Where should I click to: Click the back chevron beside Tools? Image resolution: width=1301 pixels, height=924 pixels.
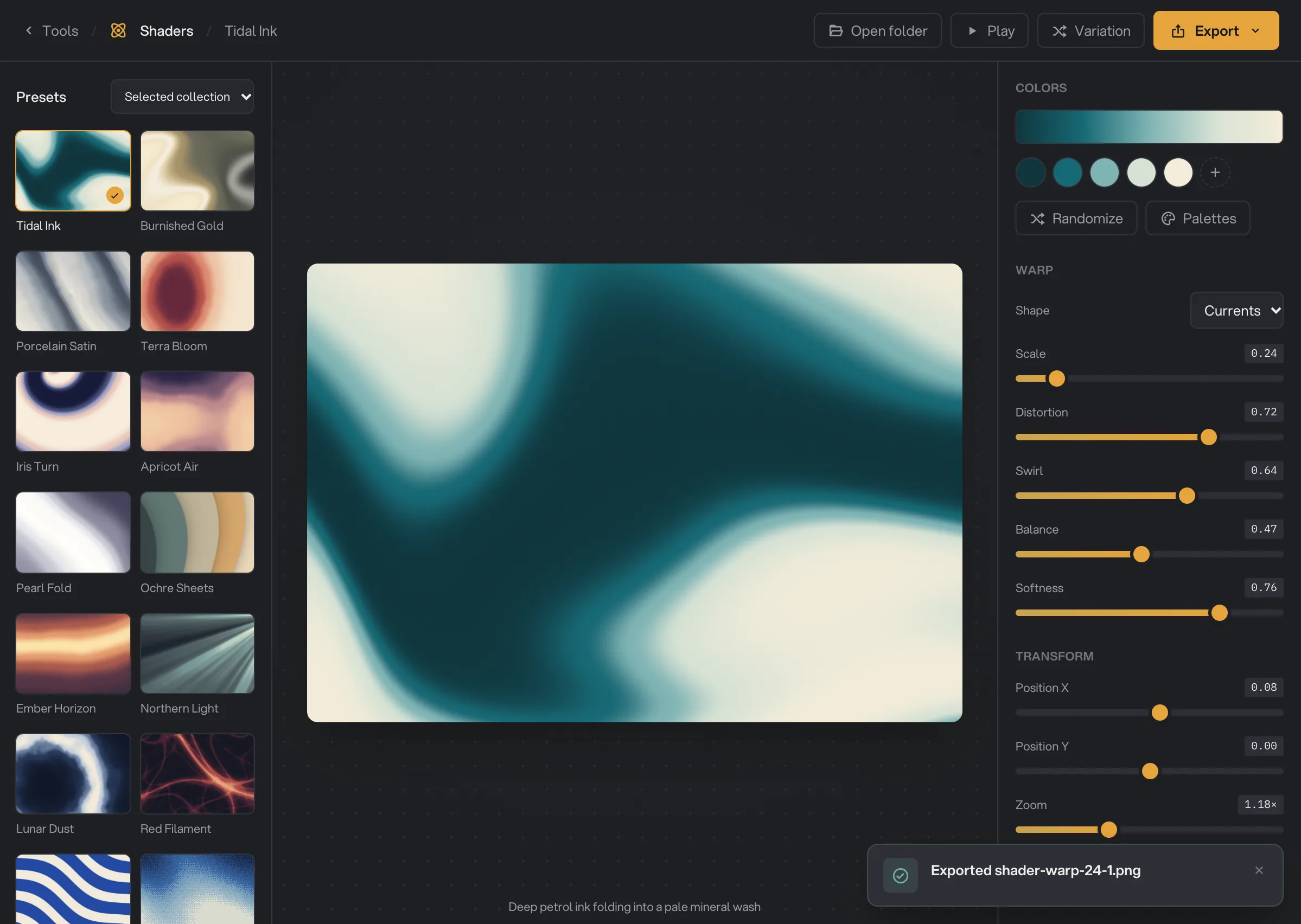(28, 30)
